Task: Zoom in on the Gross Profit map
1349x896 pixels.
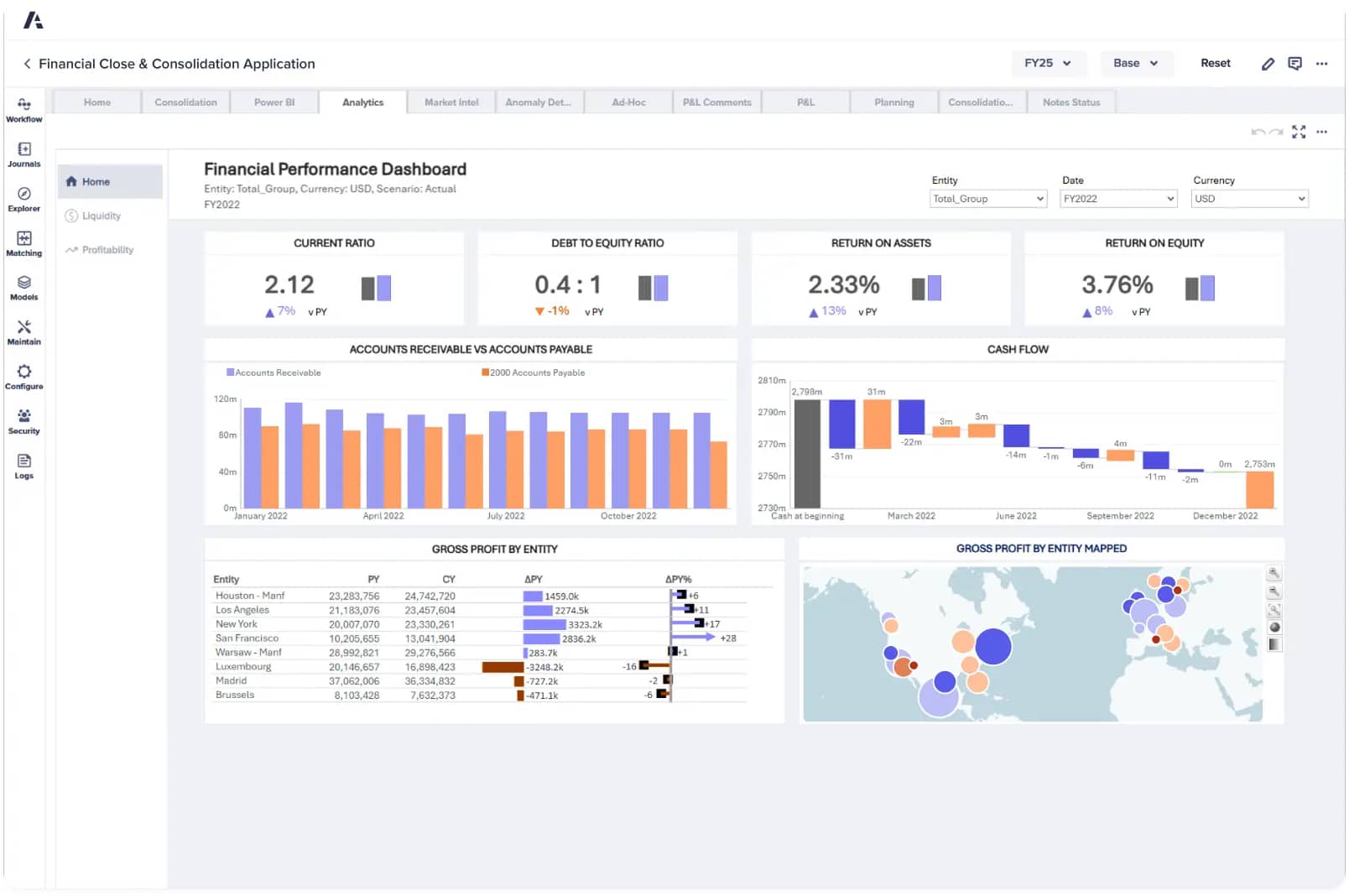Action: click(x=1273, y=573)
